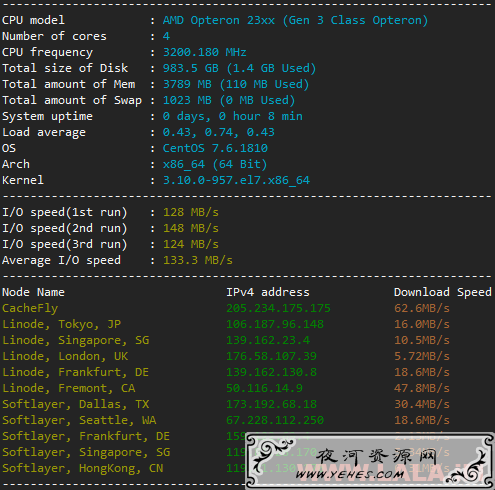
Task: Select node 'Softlayer, Dallas, TX'
Action: click(x=76, y=404)
